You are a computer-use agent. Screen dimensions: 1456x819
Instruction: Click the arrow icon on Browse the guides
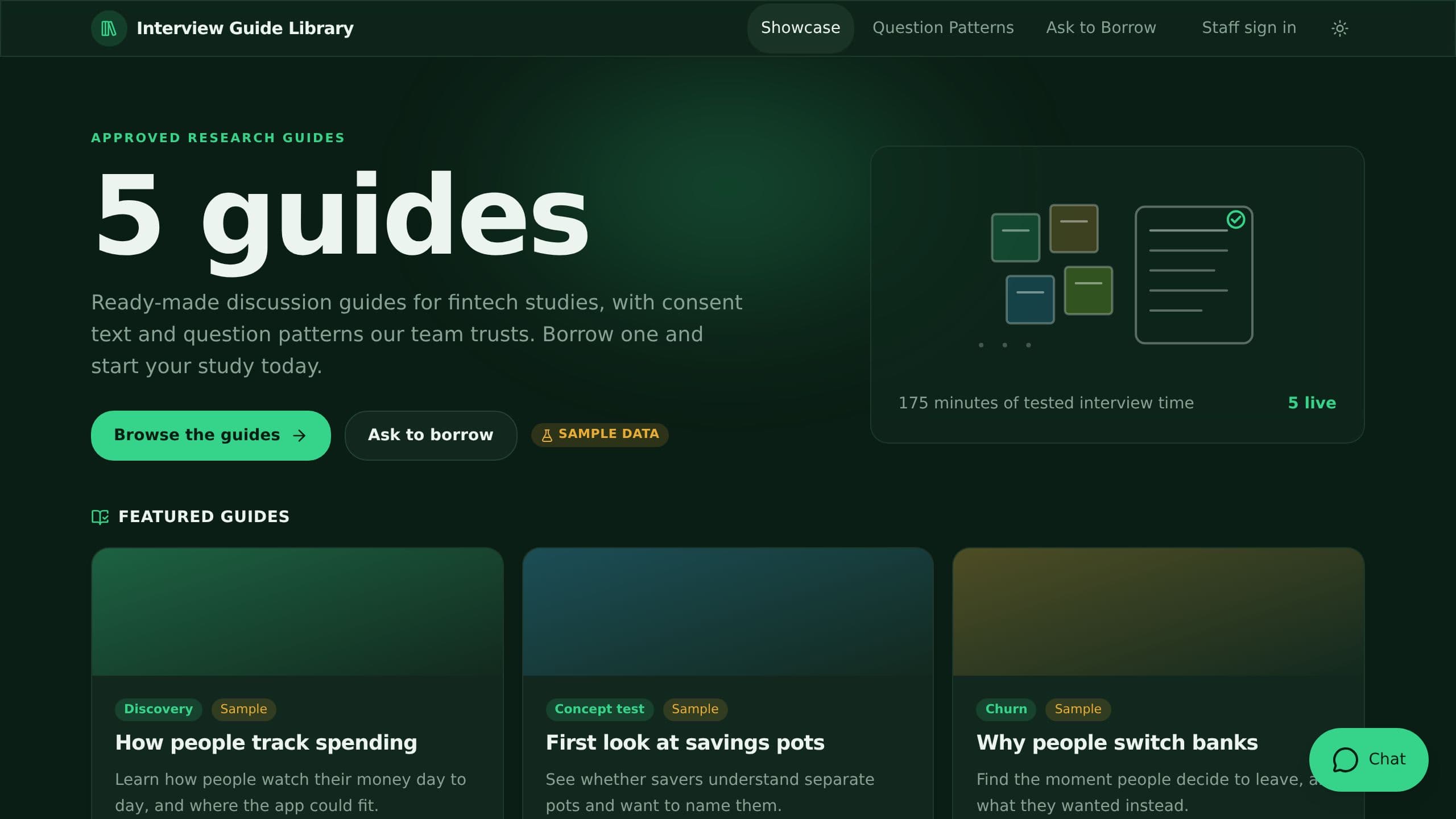[x=299, y=436]
